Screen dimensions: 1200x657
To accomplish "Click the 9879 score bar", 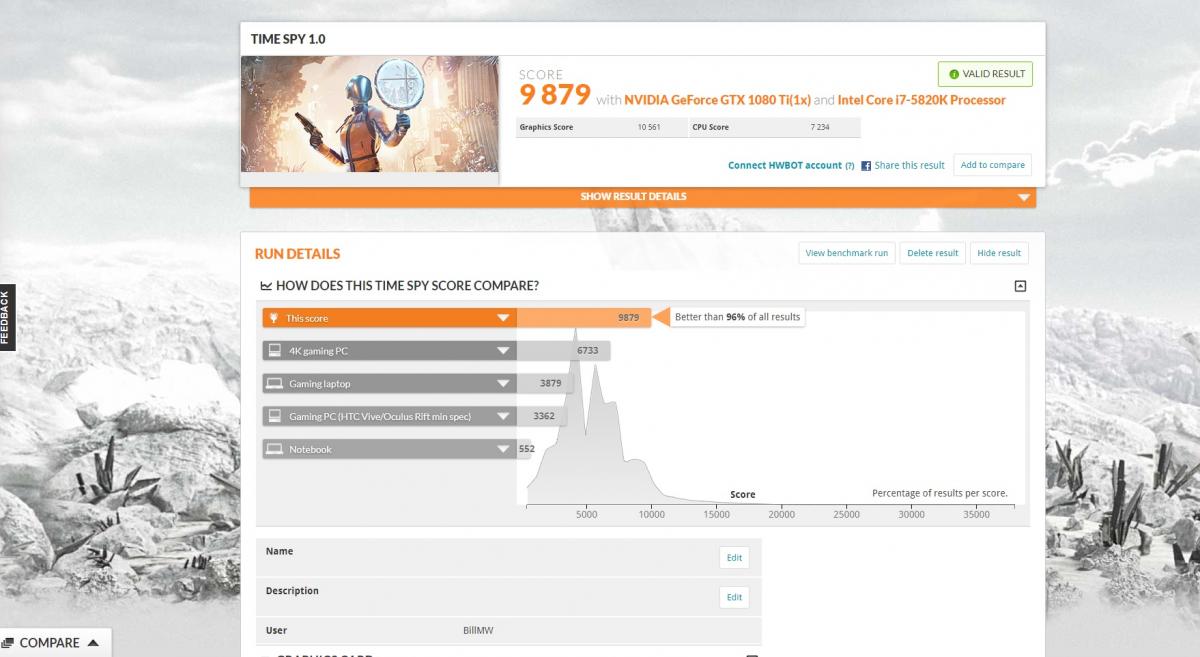I will (583, 318).
